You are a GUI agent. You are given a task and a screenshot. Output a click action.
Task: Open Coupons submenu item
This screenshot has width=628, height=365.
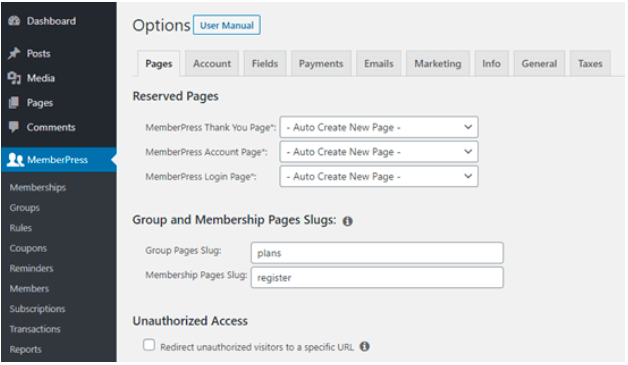click(x=28, y=248)
